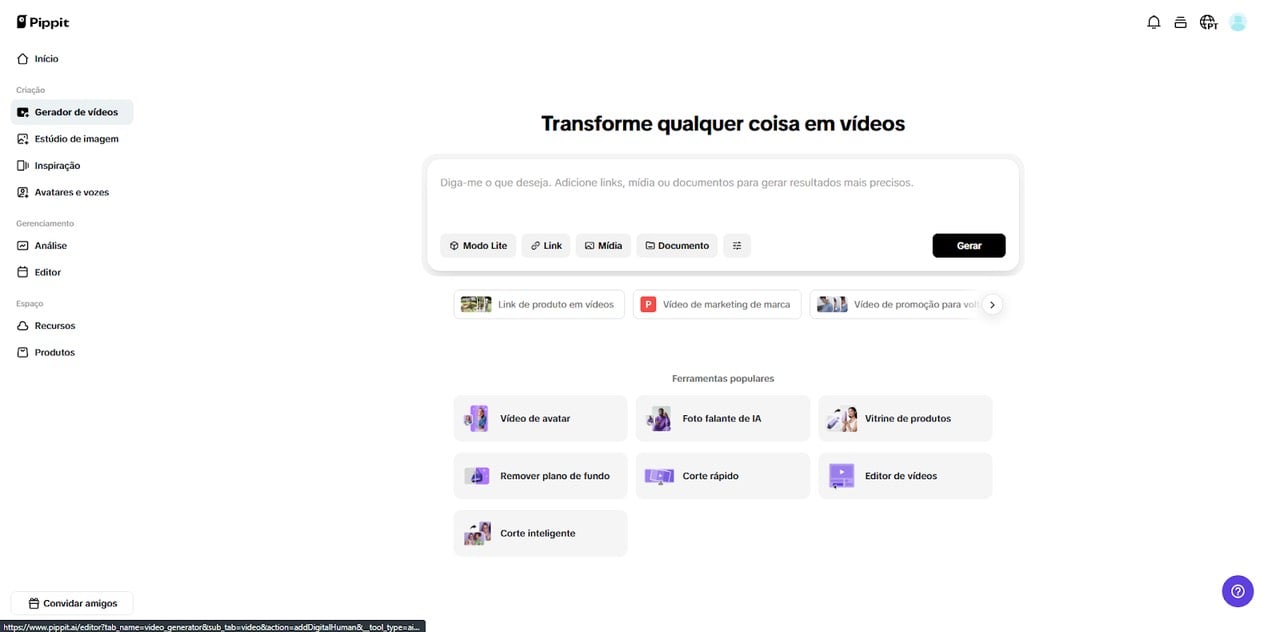Select the Link de produto em vídeos suggestion

click(539, 305)
